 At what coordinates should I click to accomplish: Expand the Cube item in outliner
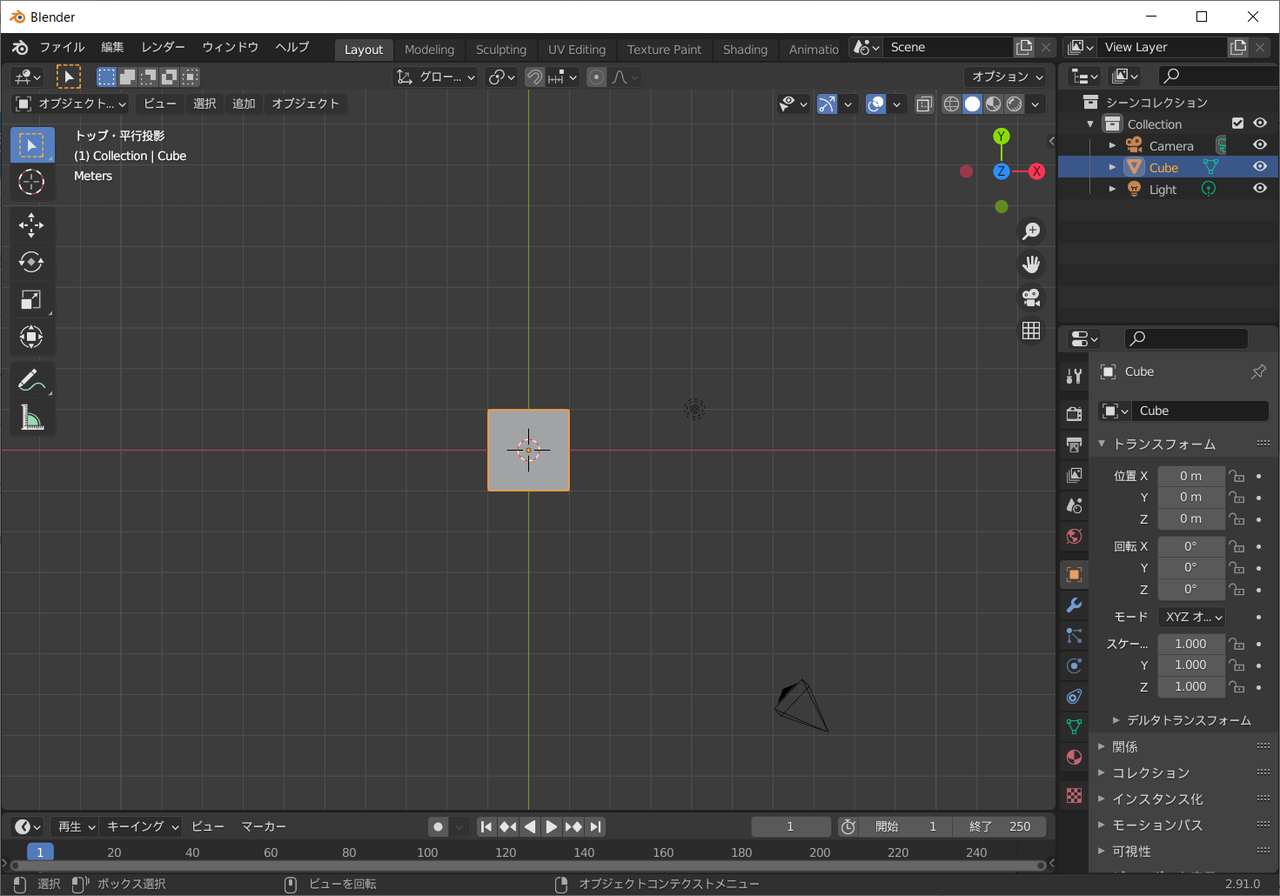(1112, 168)
